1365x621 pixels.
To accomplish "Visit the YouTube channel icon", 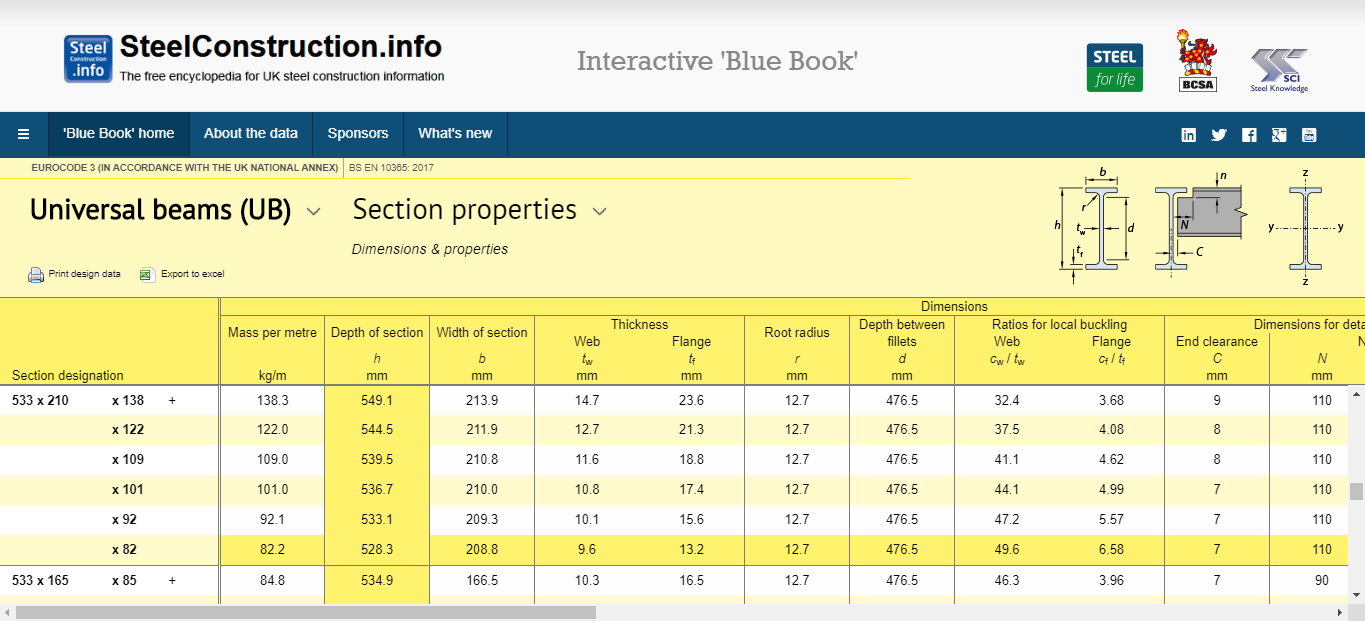I will point(1308,135).
